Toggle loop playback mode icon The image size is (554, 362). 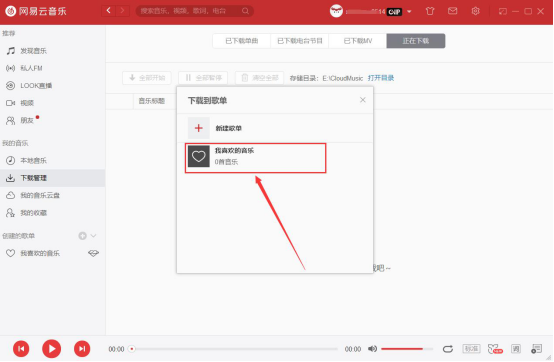448,349
